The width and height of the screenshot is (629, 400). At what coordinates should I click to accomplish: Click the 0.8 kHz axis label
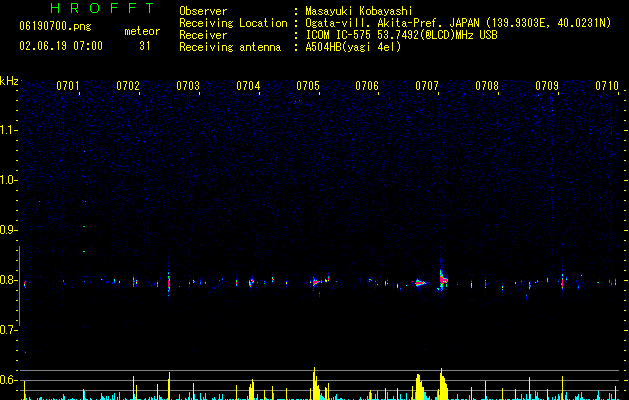coord(9,280)
